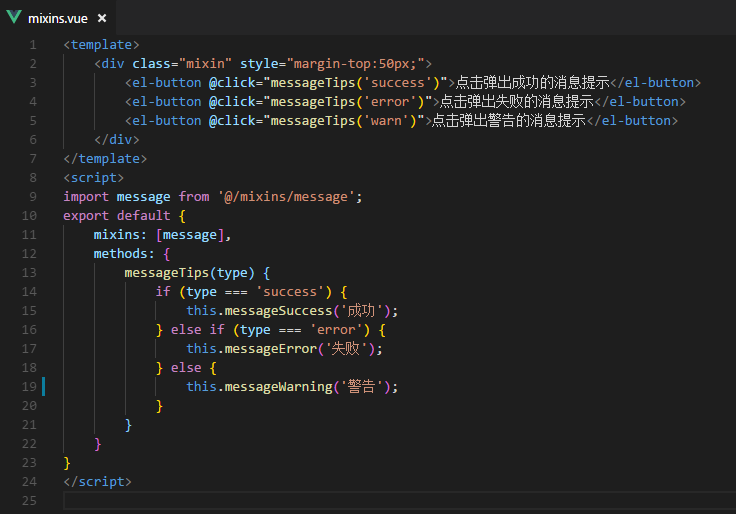Click messageTips('warn') on line 5

pyautogui.click(x=344, y=121)
